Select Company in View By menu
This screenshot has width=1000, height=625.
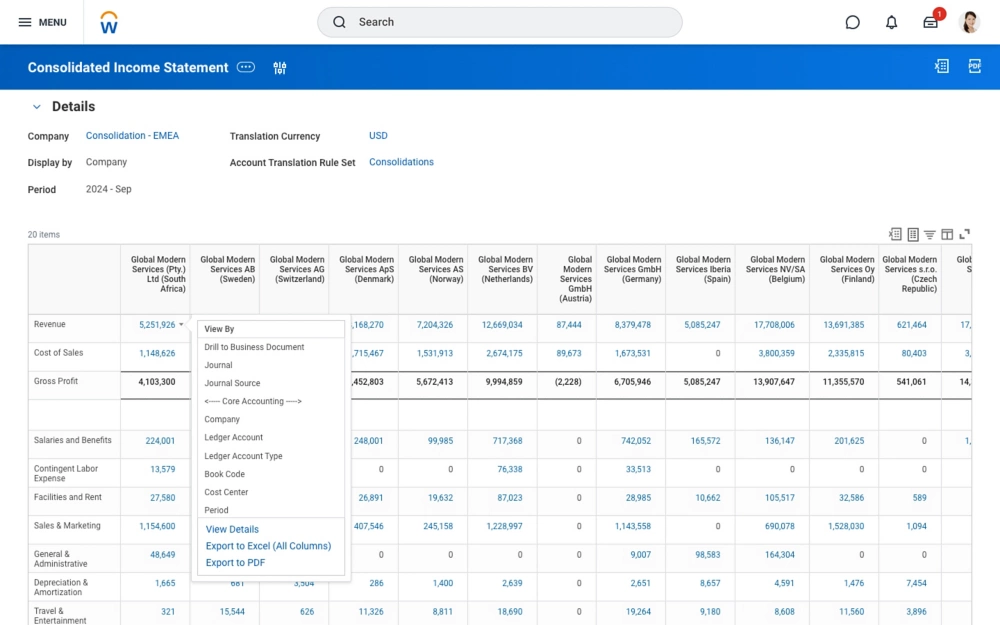(222, 419)
